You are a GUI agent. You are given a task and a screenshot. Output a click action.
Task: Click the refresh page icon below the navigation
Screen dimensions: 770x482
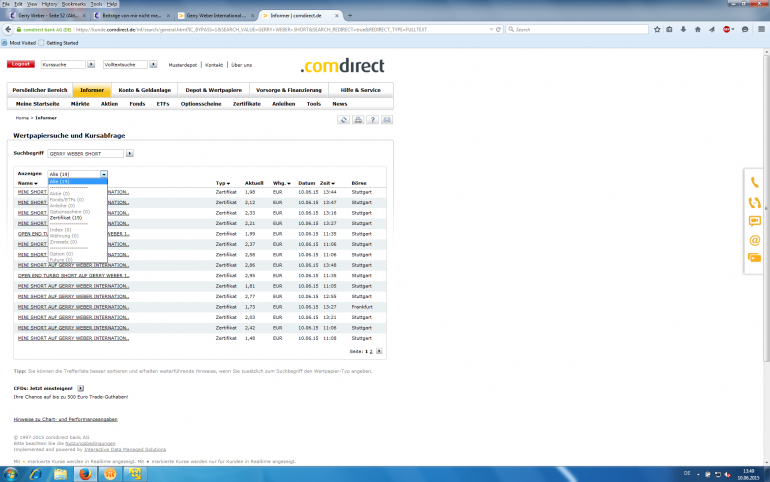pos(343,120)
